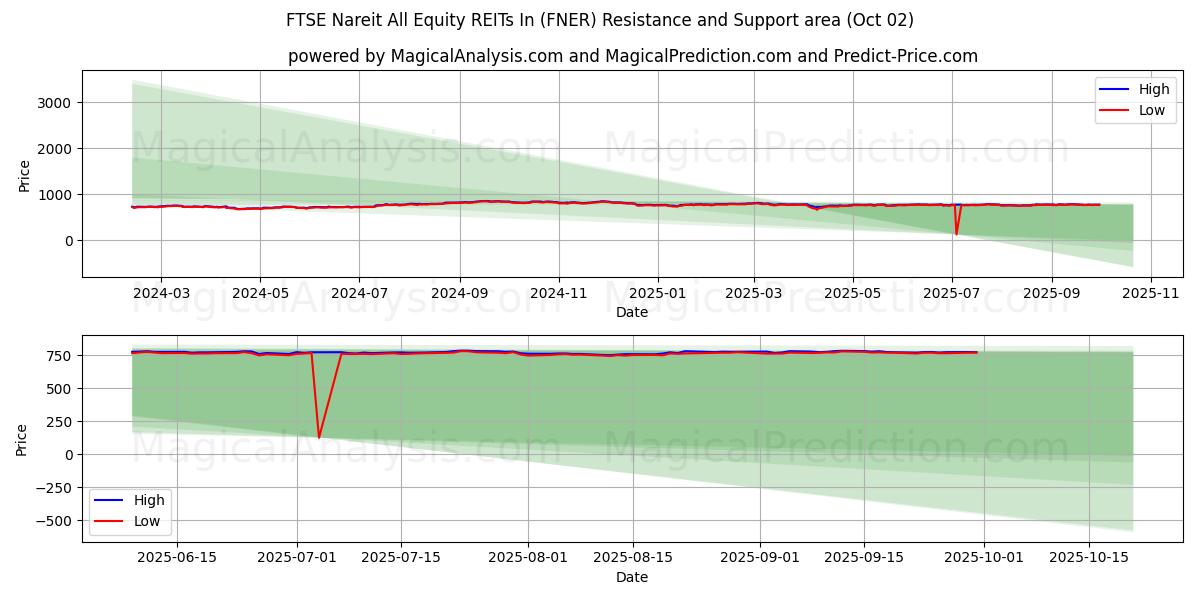Click the main chart title mentioning FNER

pyautogui.click(x=600, y=20)
